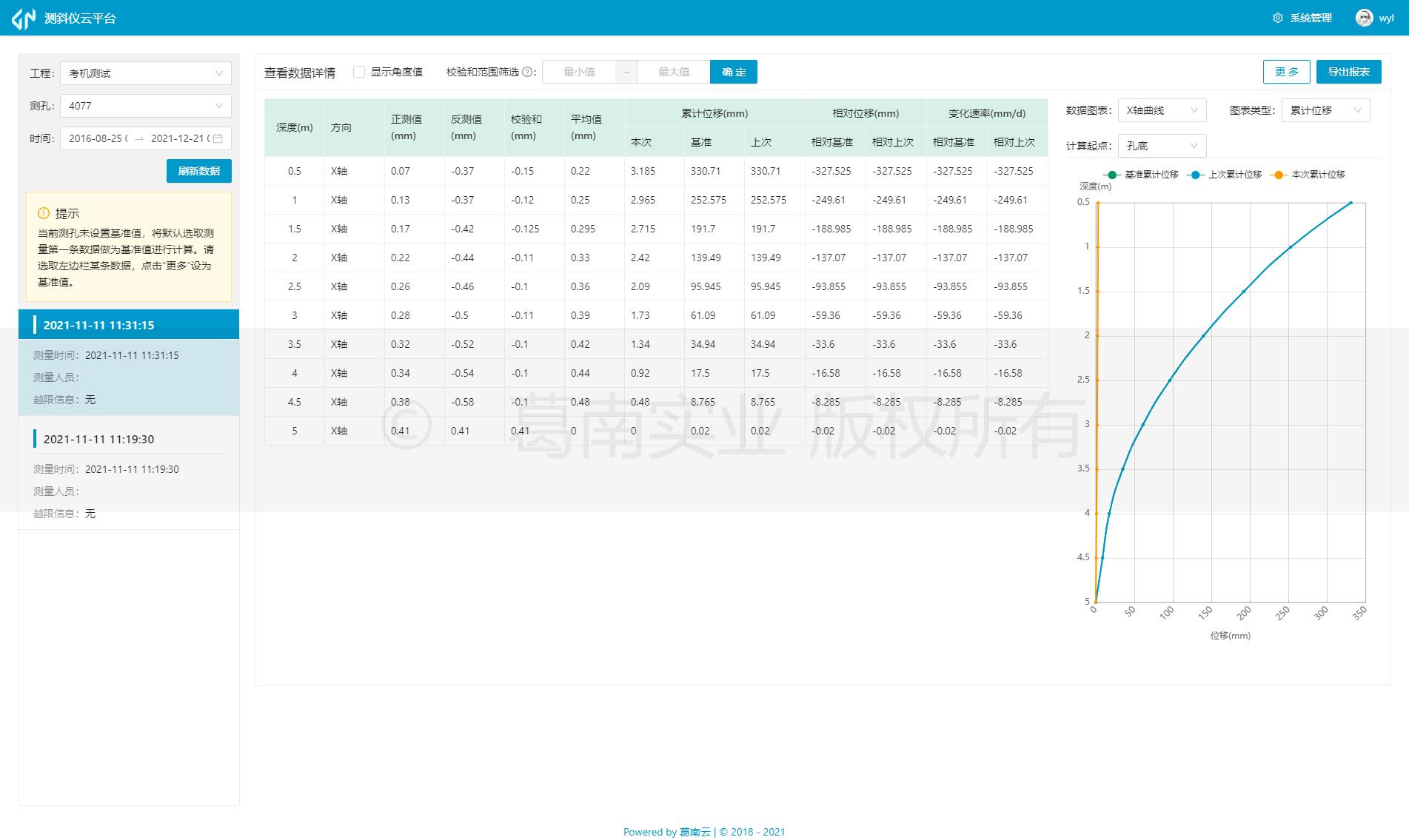
Task: Click the 最小值 input field
Action: 579,72
